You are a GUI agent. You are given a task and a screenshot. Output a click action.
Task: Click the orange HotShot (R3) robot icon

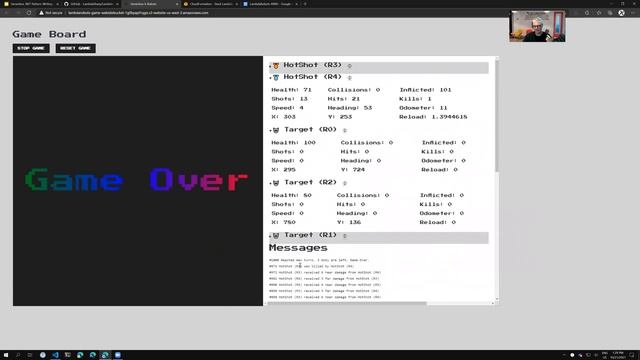[276, 65]
